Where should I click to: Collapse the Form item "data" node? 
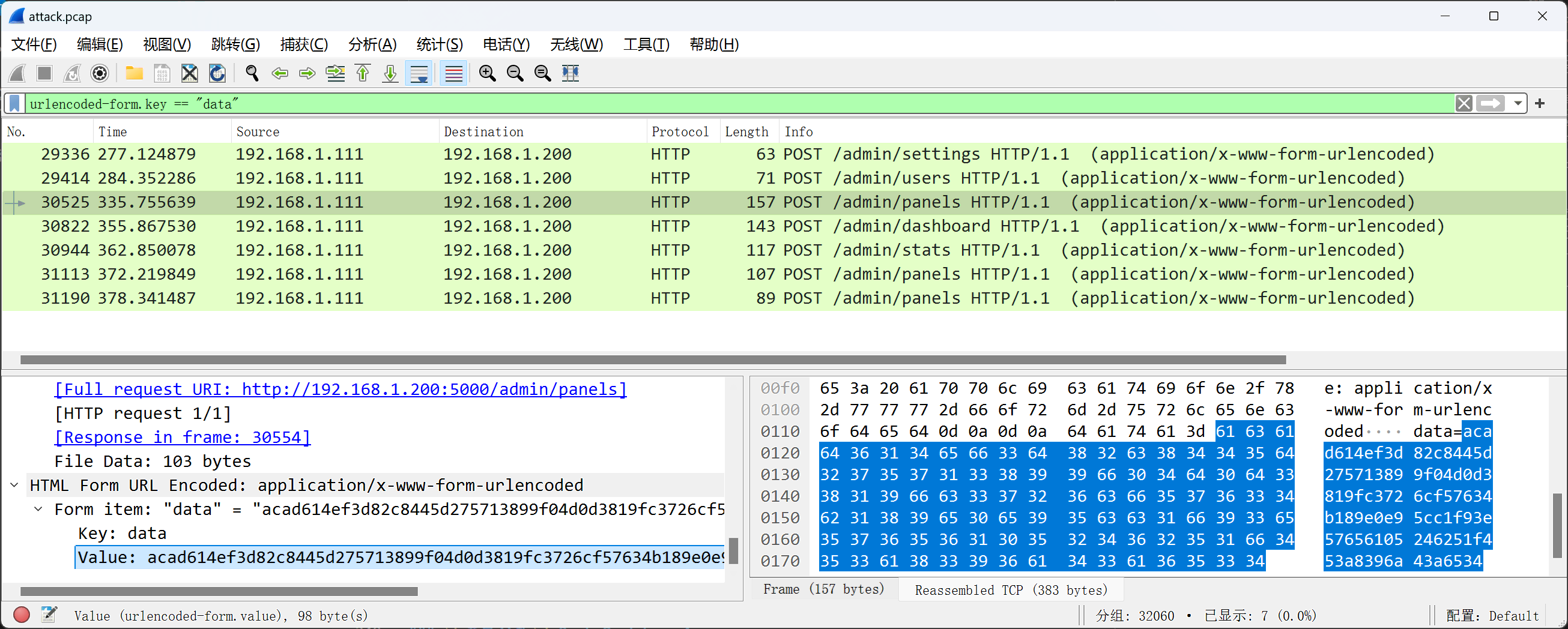pos(38,509)
